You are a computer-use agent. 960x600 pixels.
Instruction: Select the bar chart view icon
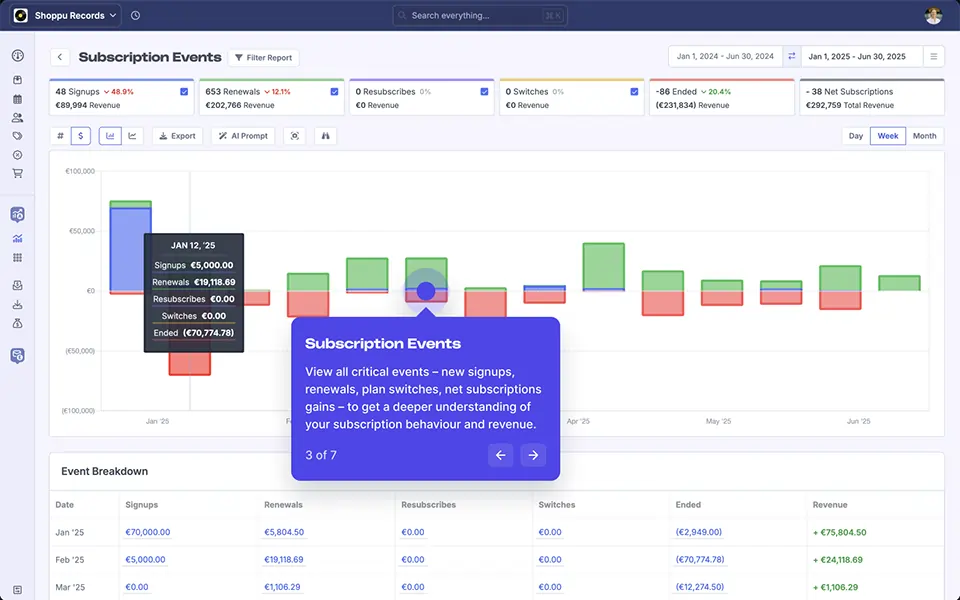point(110,135)
